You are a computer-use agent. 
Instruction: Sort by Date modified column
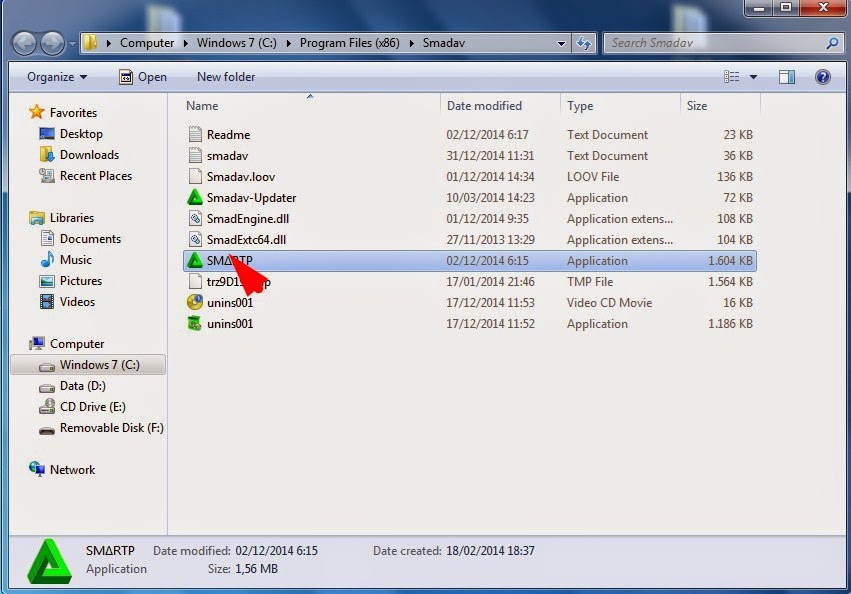pos(484,106)
